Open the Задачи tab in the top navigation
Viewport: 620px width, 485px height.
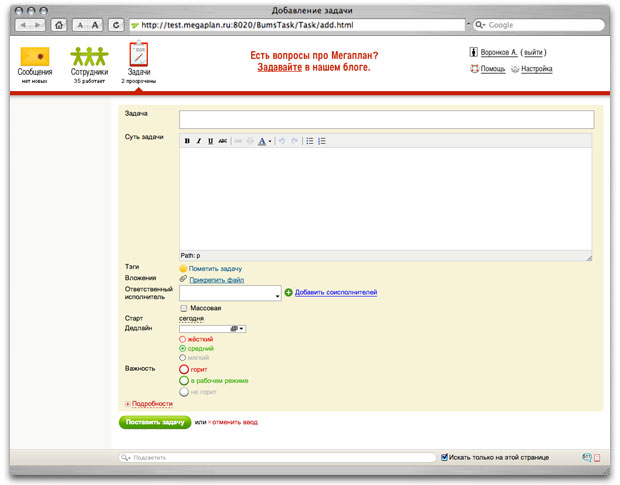[138, 60]
